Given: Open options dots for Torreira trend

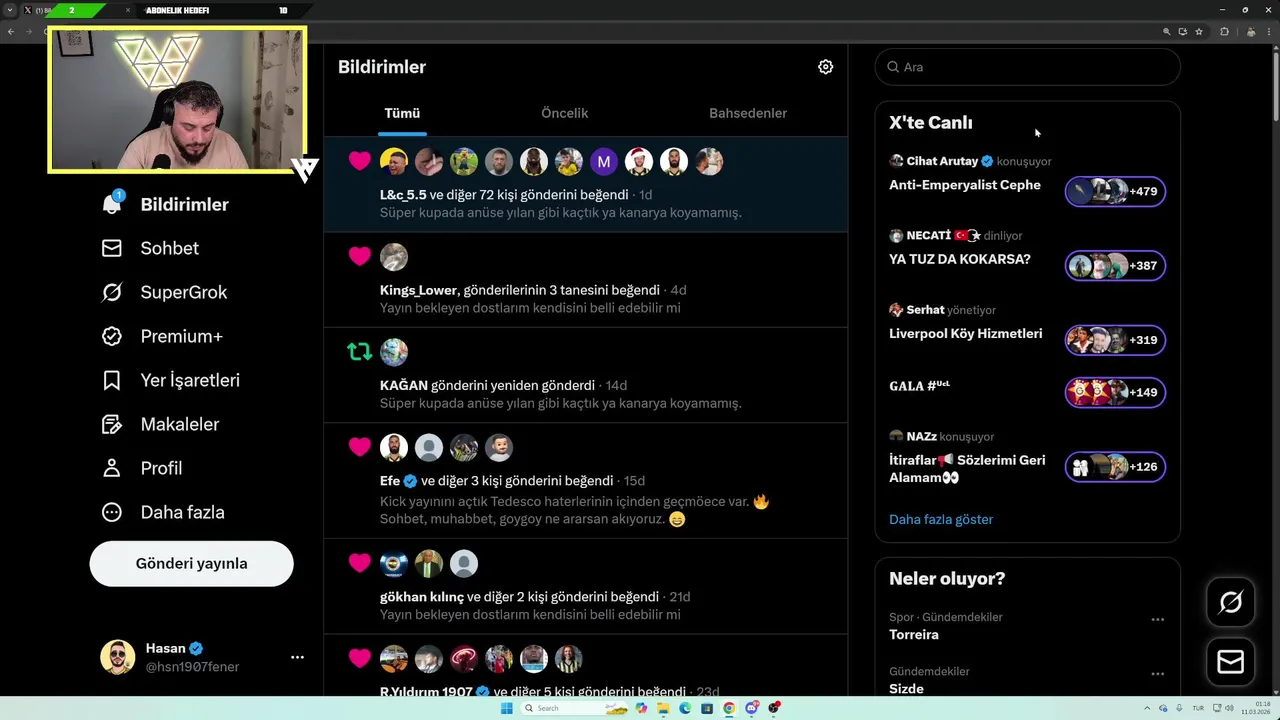Looking at the screenshot, I should pyautogui.click(x=1157, y=620).
